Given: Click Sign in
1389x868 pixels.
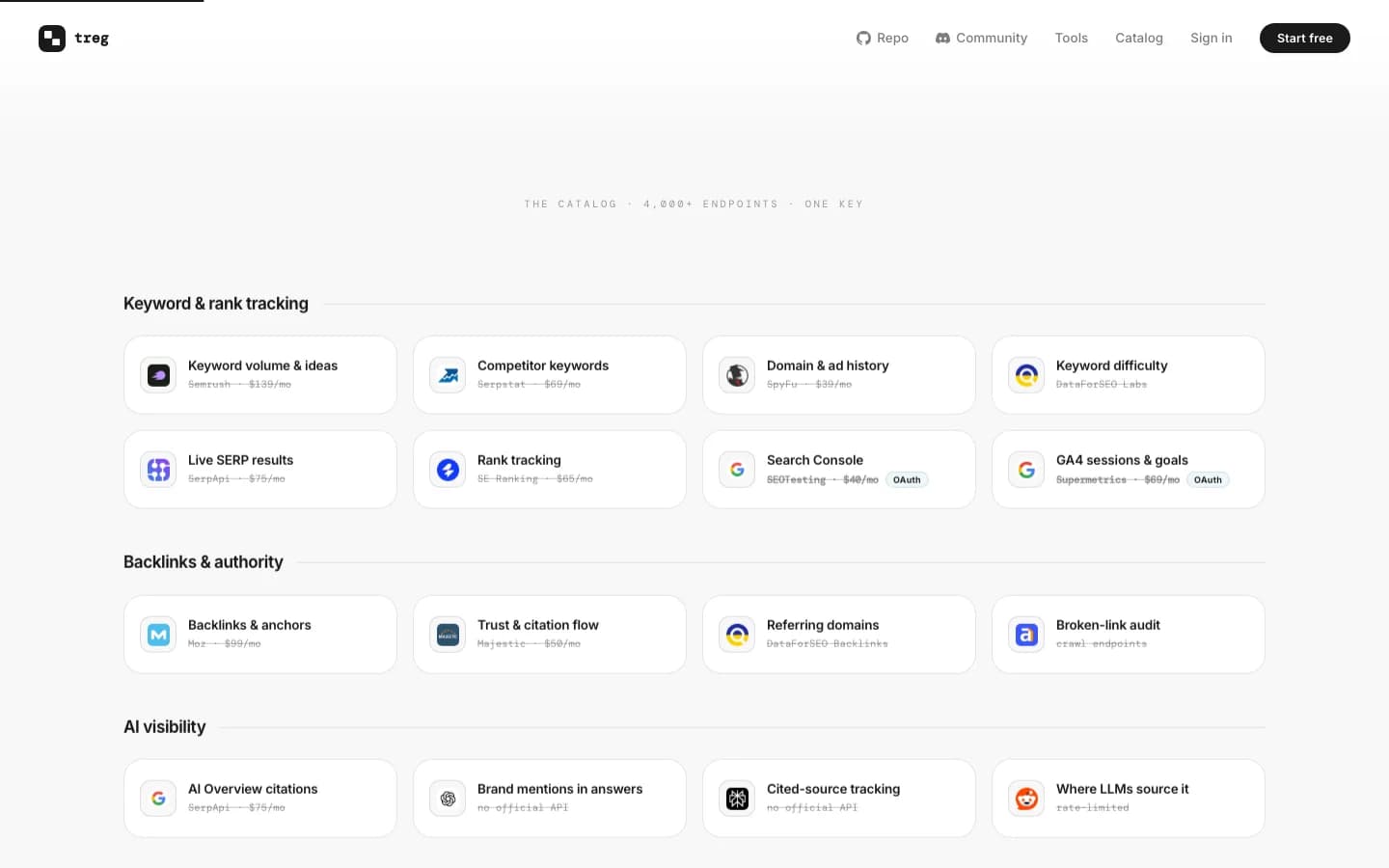Looking at the screenshot, I should pyautogui.click(x=1211, y=39).
